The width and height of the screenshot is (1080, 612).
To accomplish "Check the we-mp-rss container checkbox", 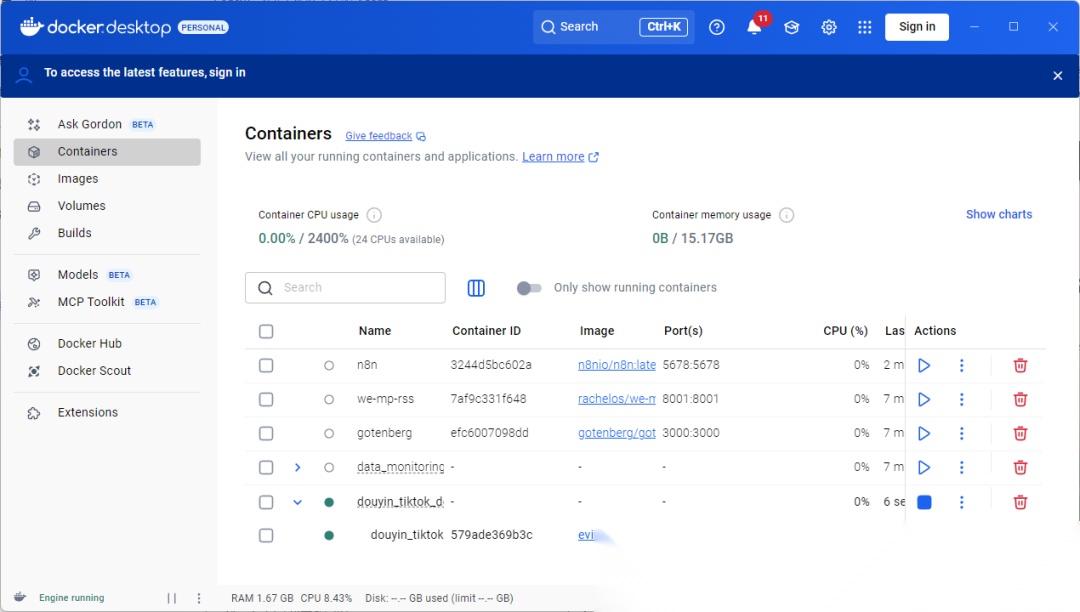I will [266, 399].
